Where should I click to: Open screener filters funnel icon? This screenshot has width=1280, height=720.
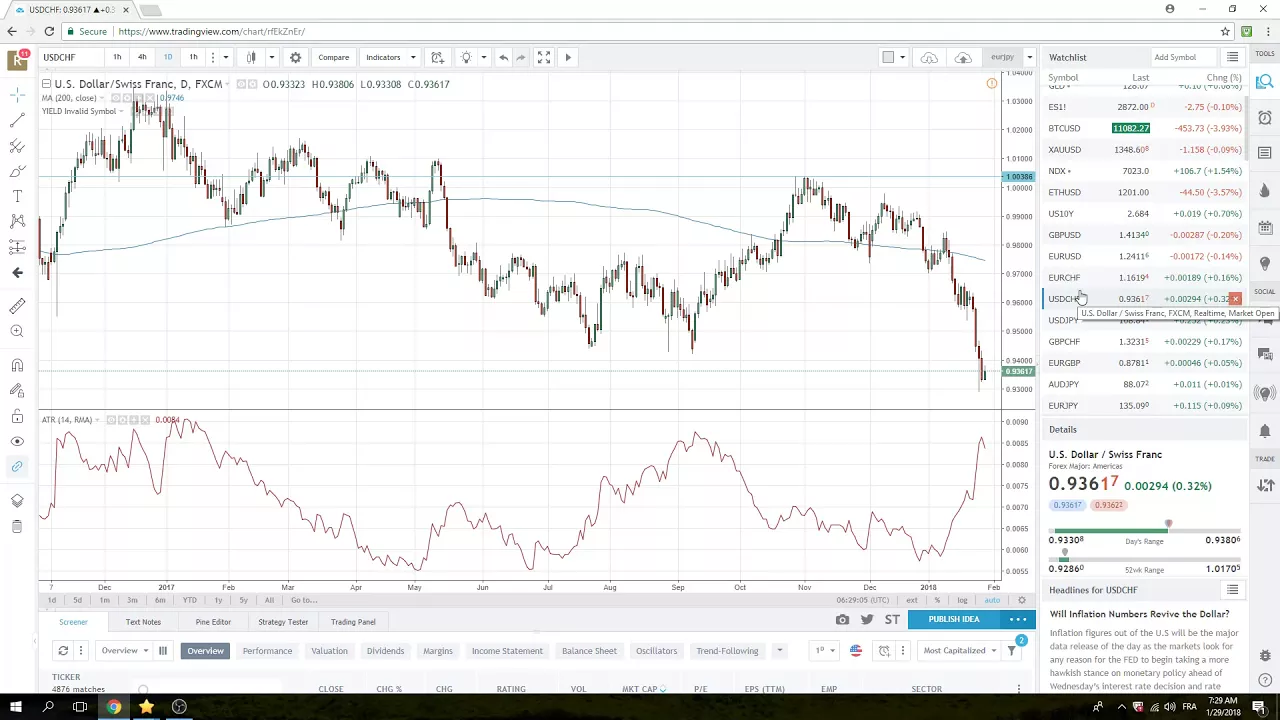click(x=1011, y=651)
